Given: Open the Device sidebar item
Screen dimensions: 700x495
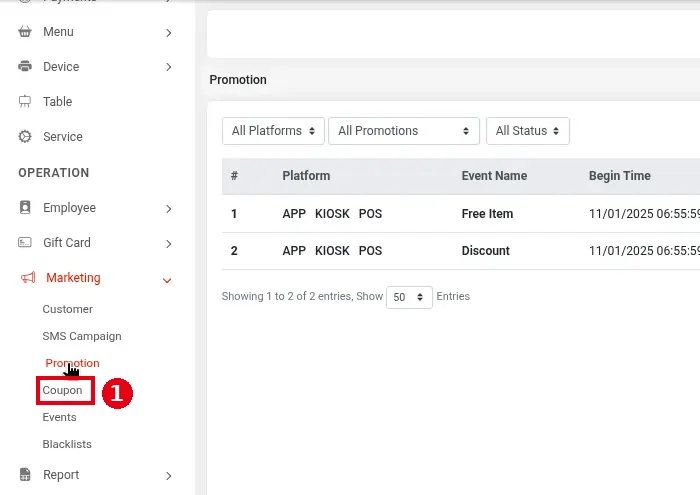Looking at the screenshot, I should 61,67.
